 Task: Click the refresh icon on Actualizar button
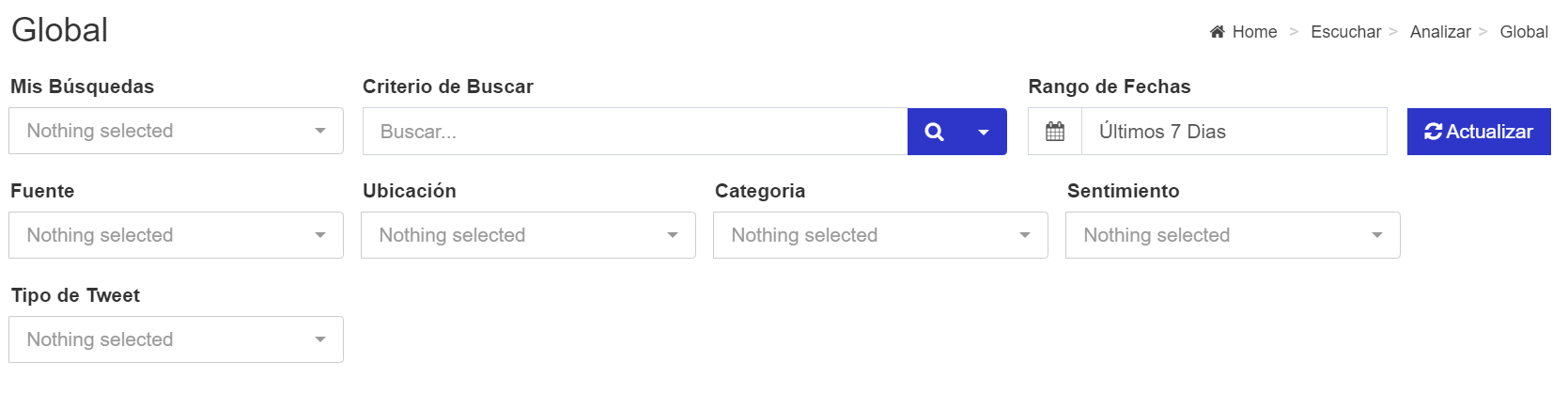pos(1433,132)
